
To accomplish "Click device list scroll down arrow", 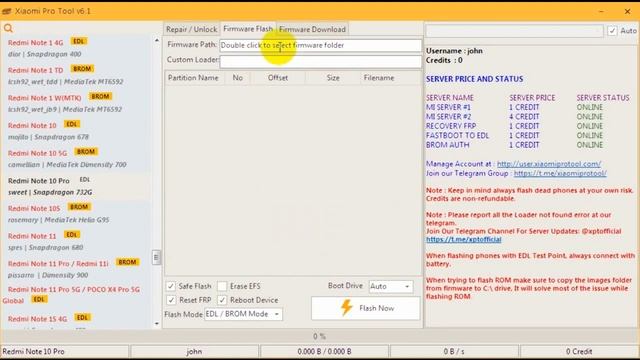I will point(157,324).
